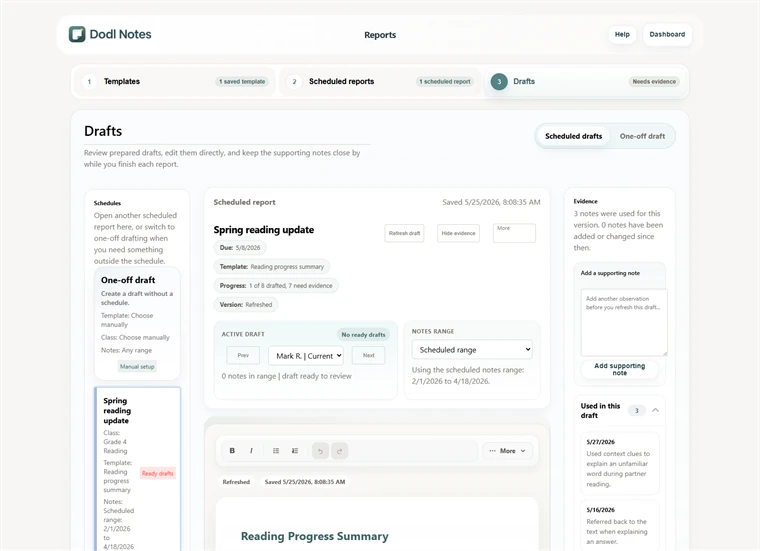Undo the last edit

pos(320,451)
